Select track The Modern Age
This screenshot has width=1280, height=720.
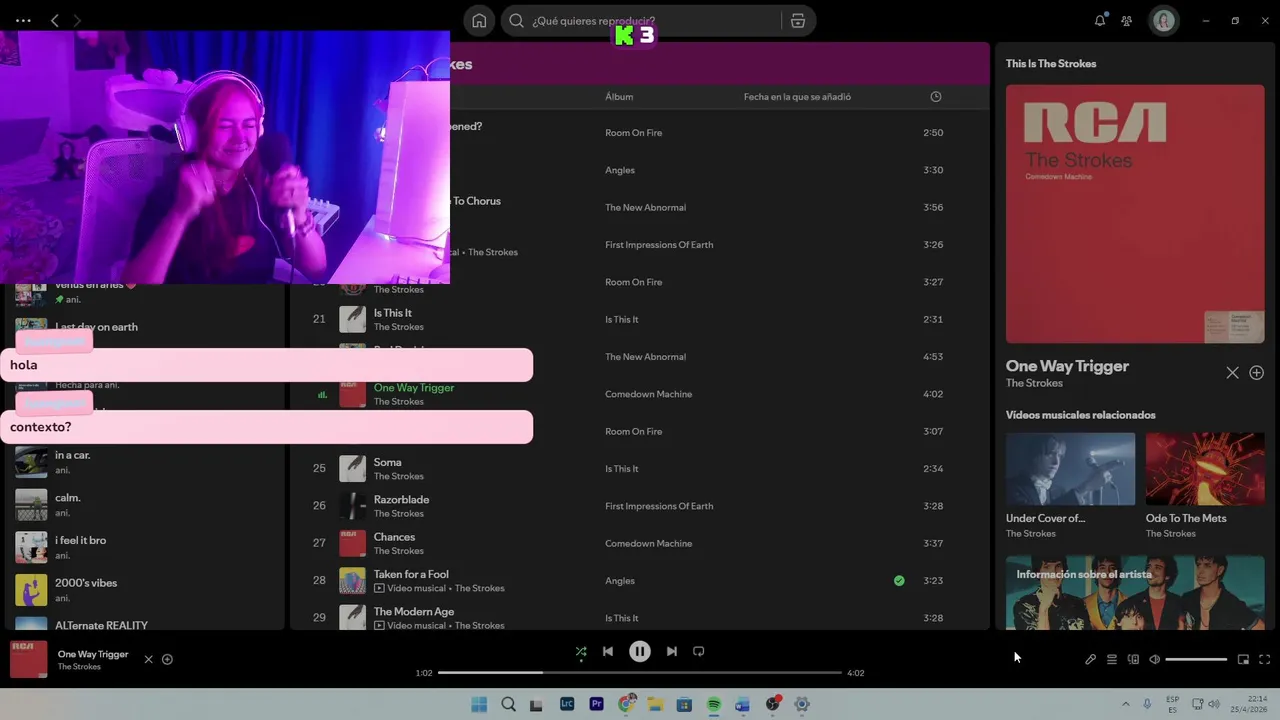tap(414, 611)
